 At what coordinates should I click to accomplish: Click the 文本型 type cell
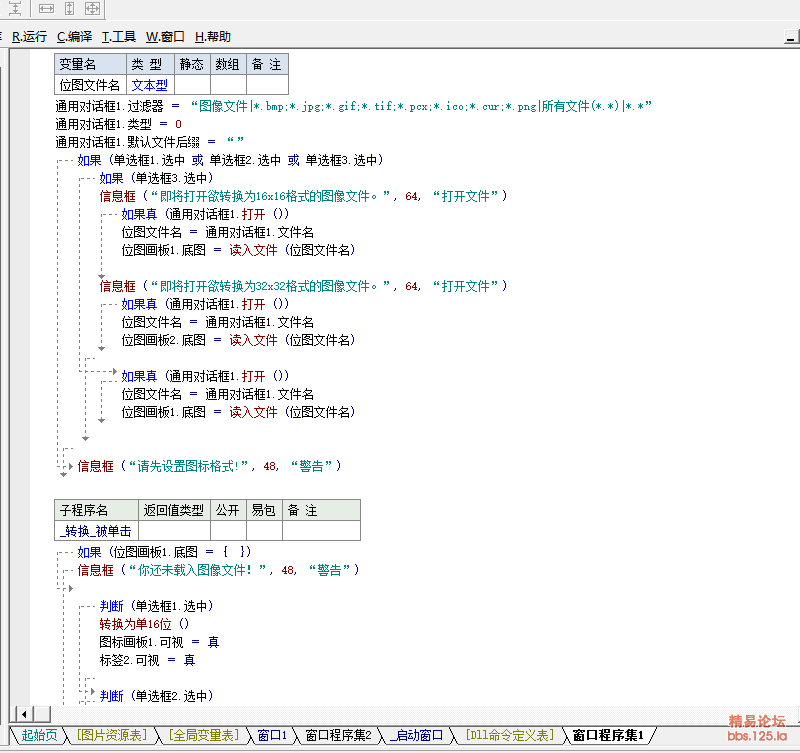click(151, 85)
